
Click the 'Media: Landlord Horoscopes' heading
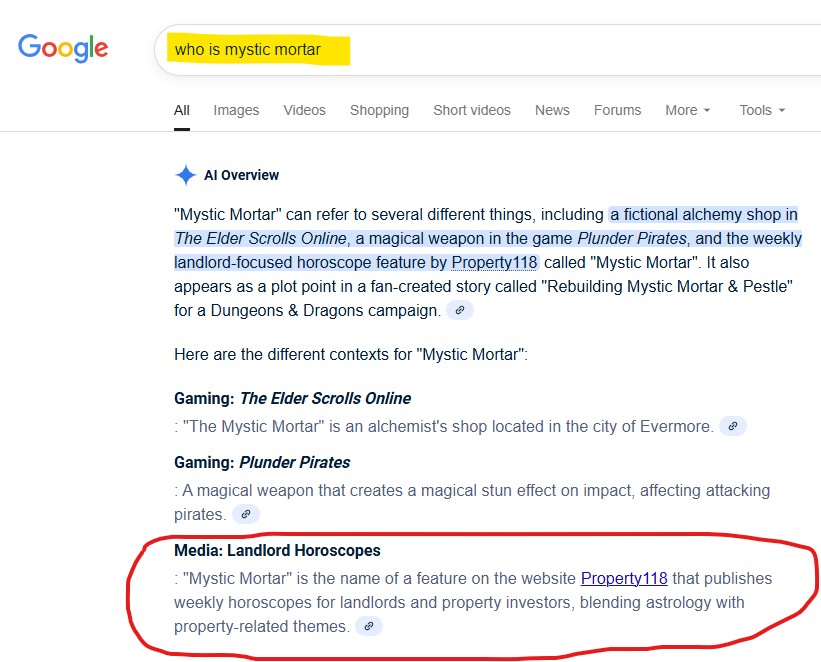[x=277, y=550]
